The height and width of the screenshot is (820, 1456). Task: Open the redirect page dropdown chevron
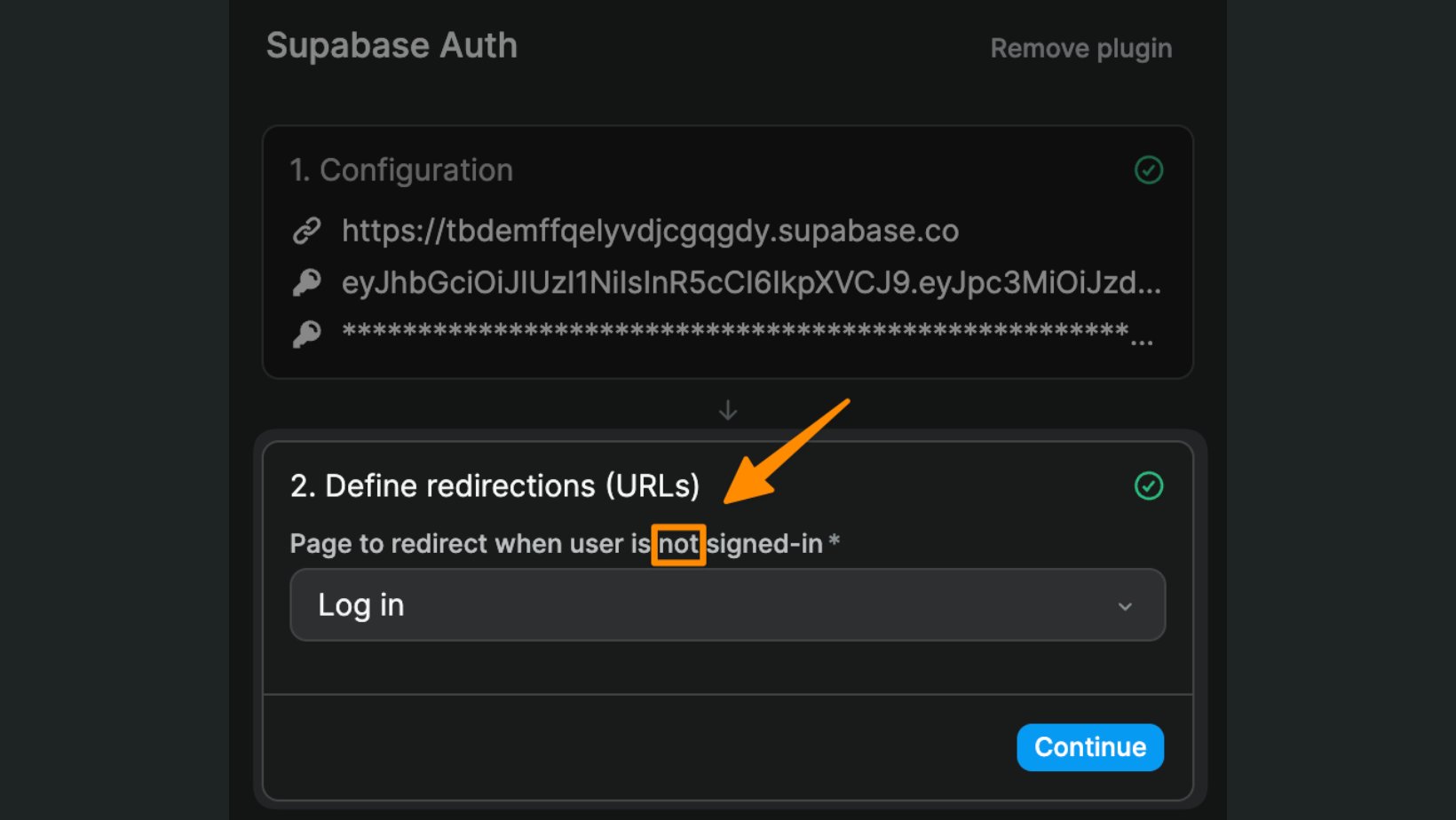coord(1125,605)
